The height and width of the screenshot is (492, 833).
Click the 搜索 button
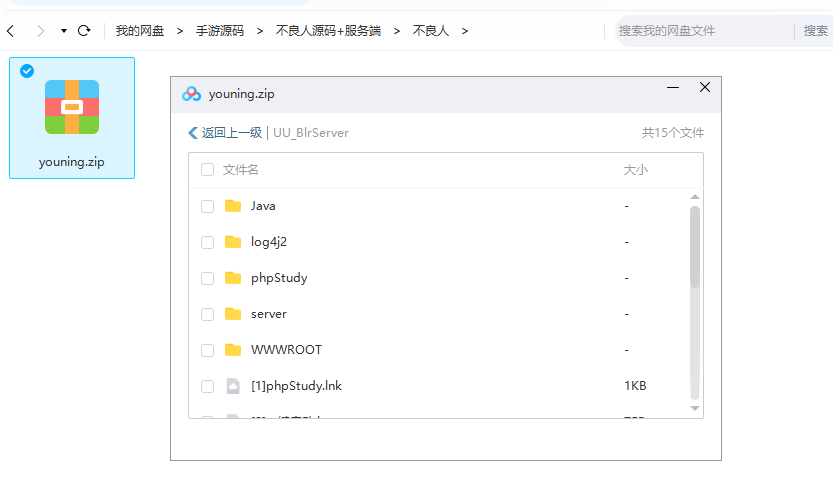(x=815, y=31)
